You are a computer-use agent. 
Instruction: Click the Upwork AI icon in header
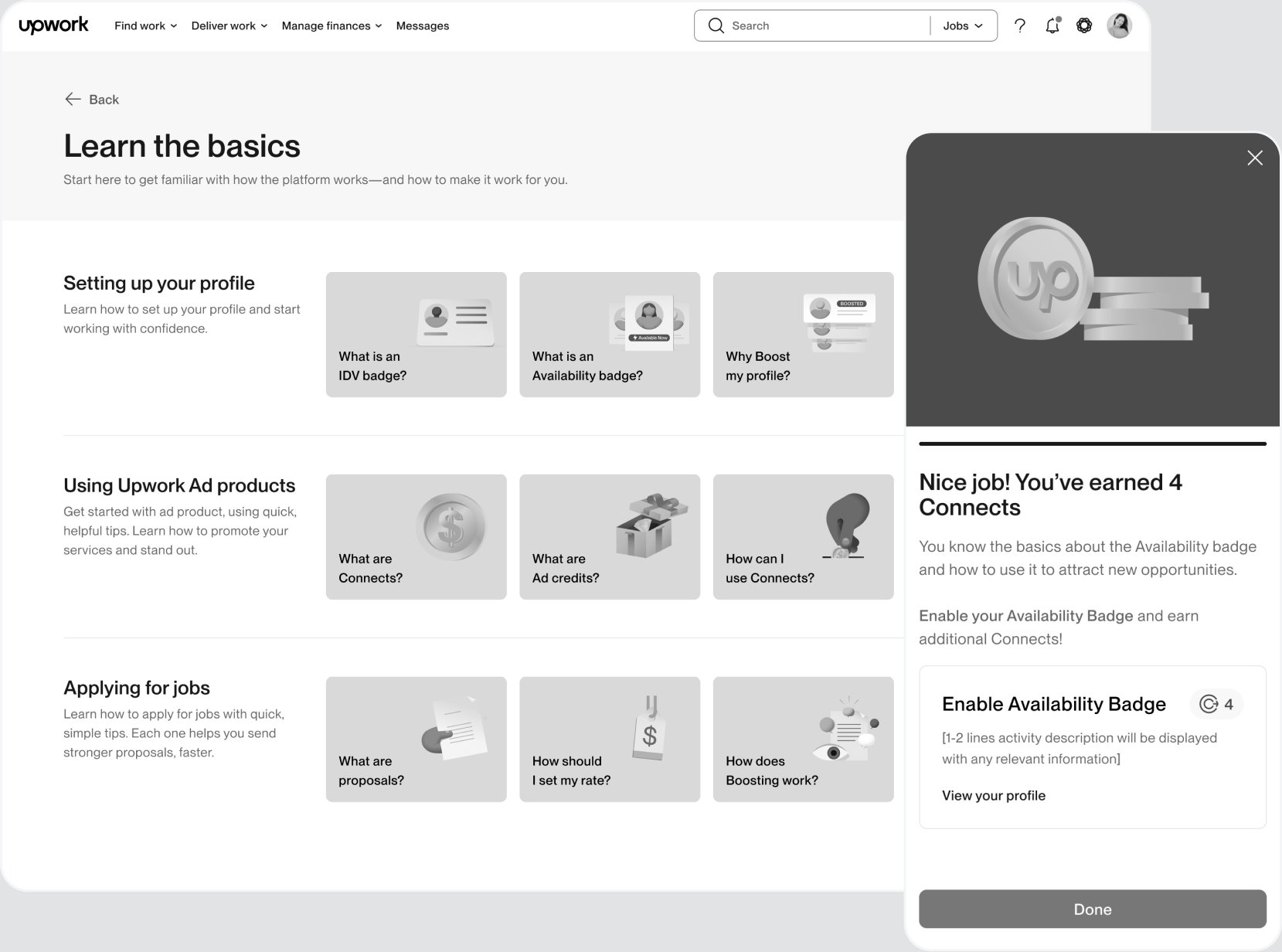1084,25
